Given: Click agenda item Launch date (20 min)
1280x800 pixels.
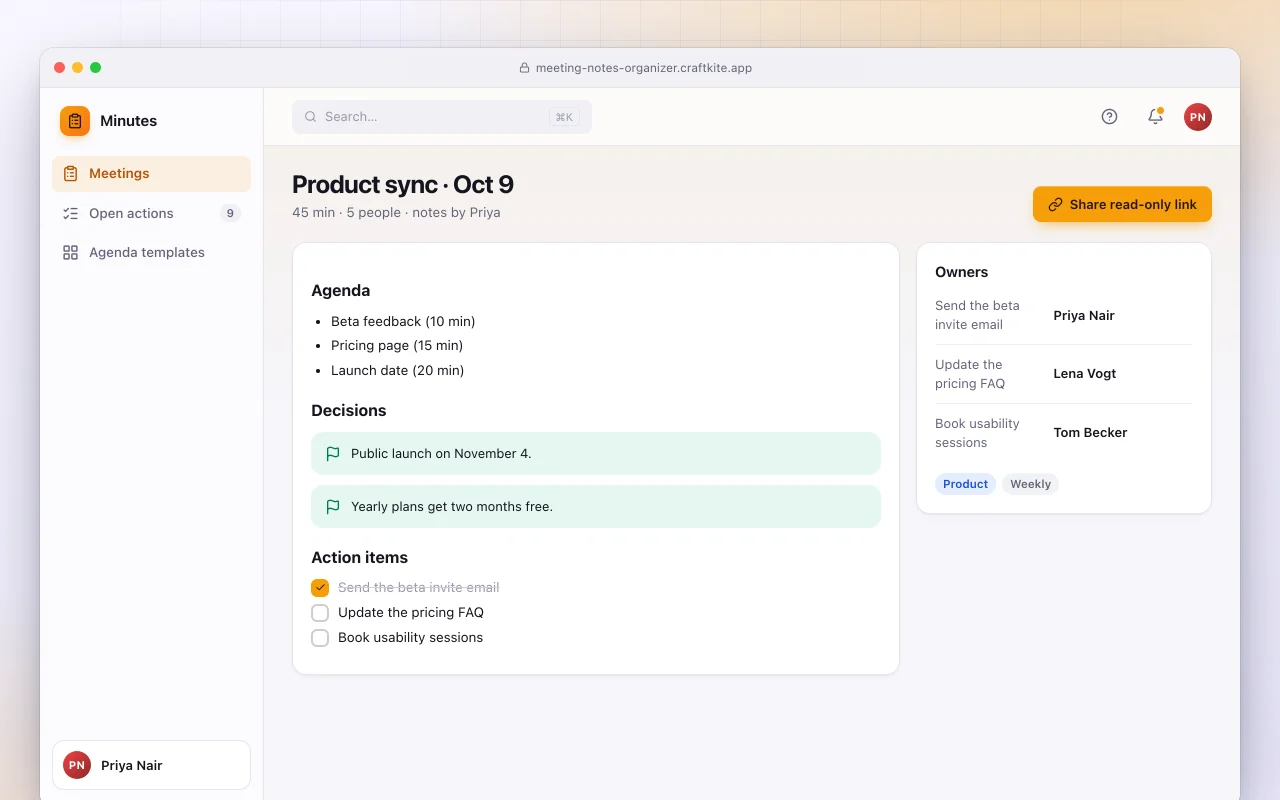Looking at the screenshot, I should 398,370.
